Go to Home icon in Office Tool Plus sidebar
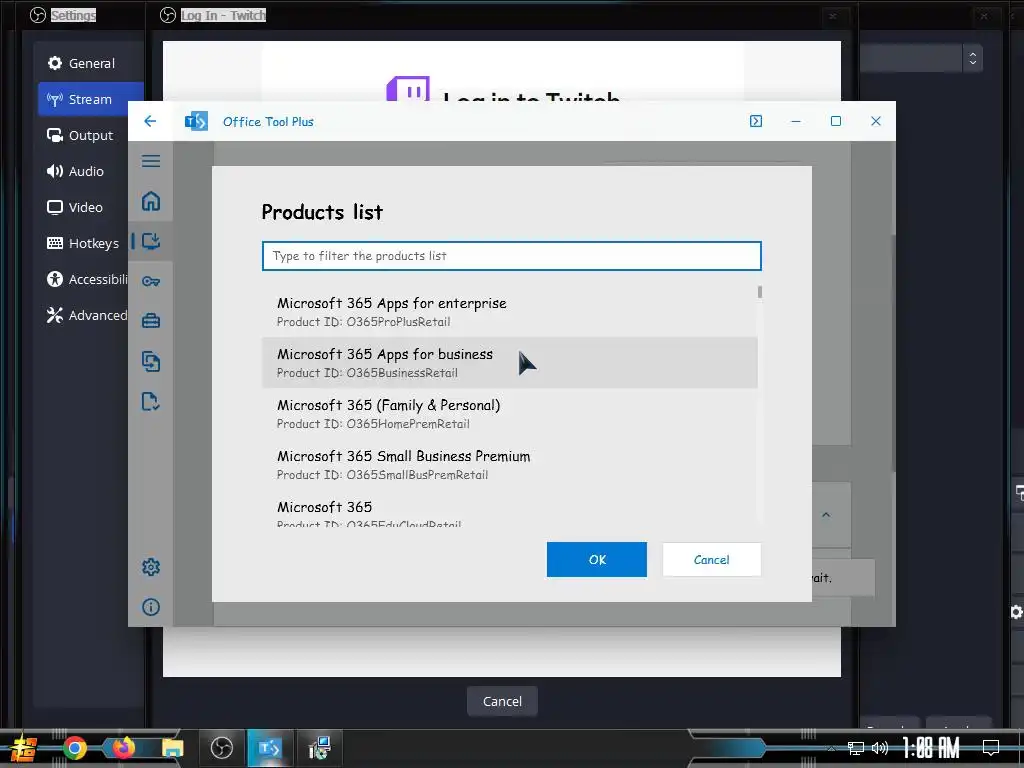 [x=151, y=201]
